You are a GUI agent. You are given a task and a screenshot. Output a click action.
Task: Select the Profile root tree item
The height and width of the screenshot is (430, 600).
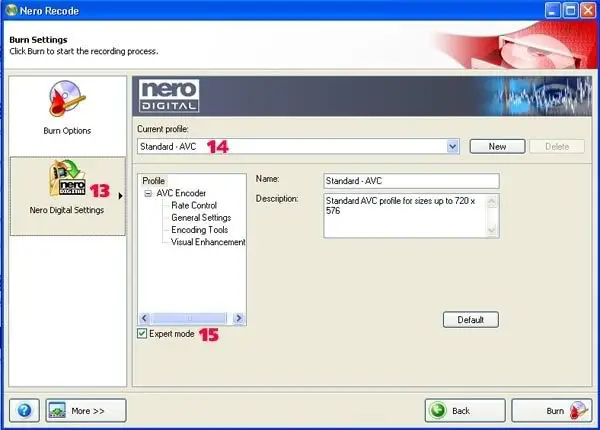(x=153, y=181)
